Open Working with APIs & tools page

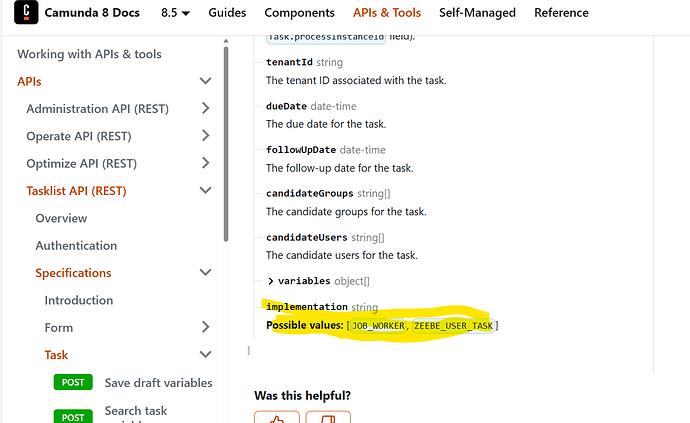[89, 54]
